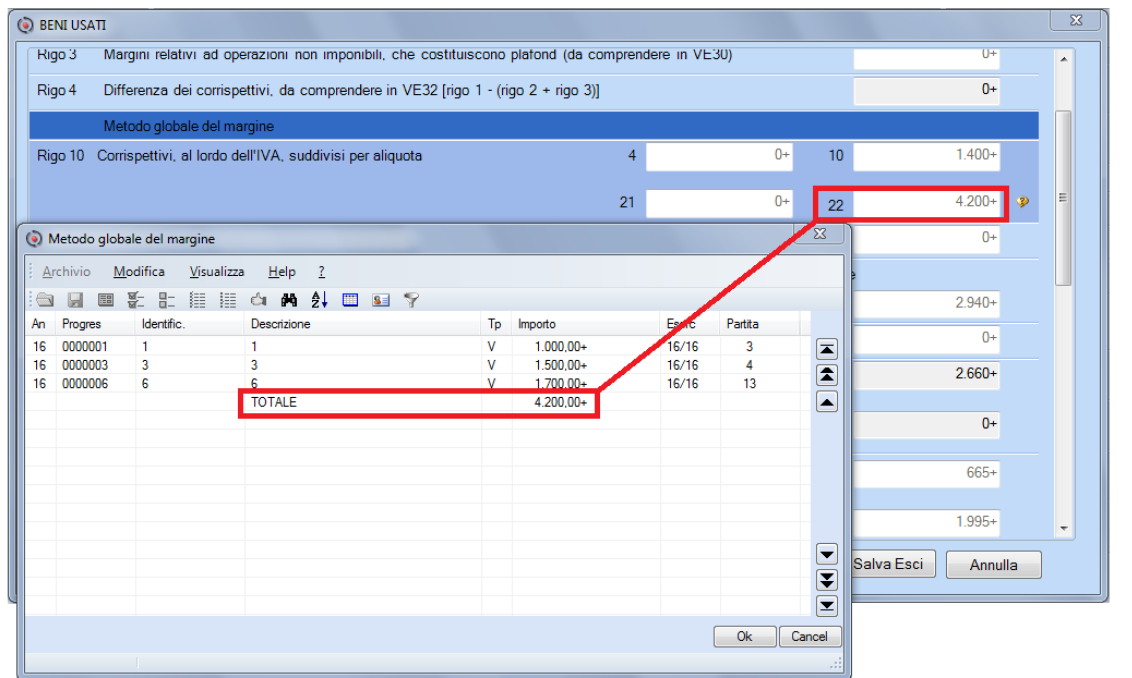Click the open folder toolbar icon

click(x=45, y=300)
